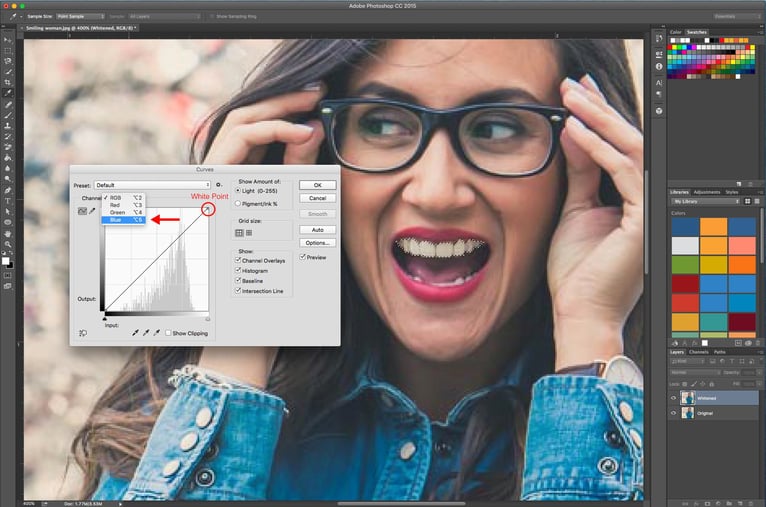Select the Whitened layer thumbnail

(687, 398)
